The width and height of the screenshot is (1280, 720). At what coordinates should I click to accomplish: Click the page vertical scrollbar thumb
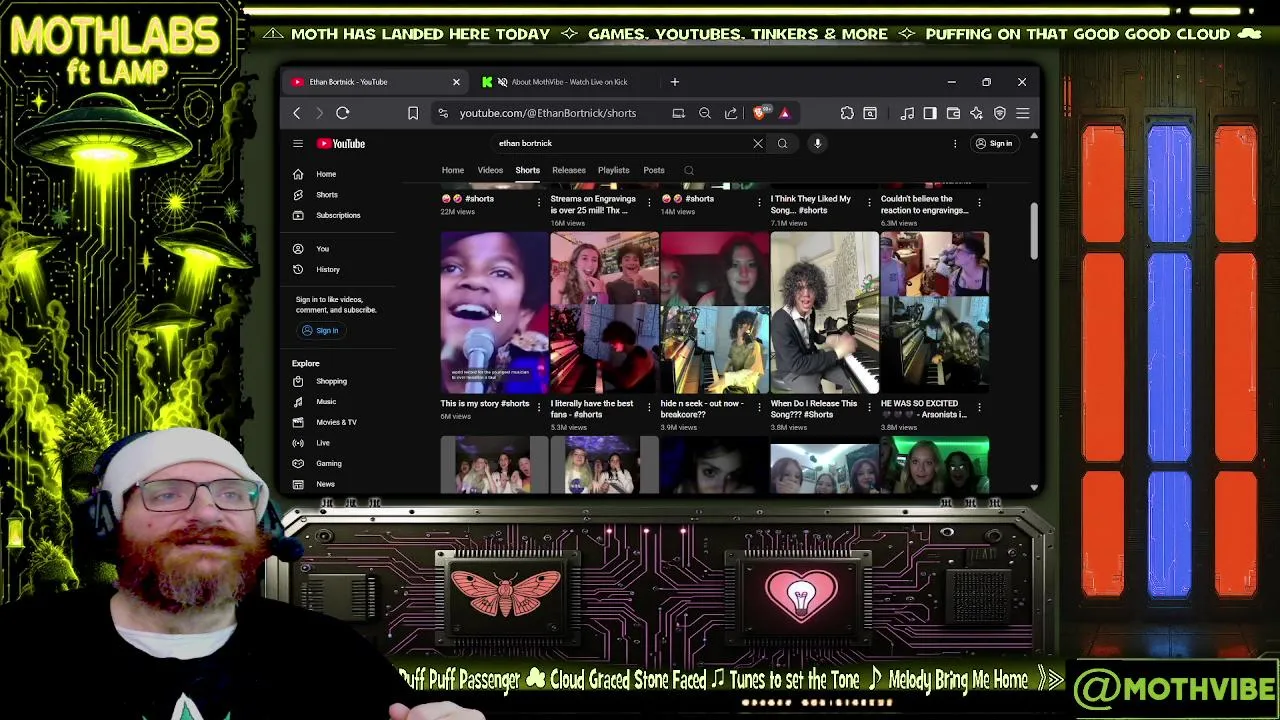coord(1034,230)
